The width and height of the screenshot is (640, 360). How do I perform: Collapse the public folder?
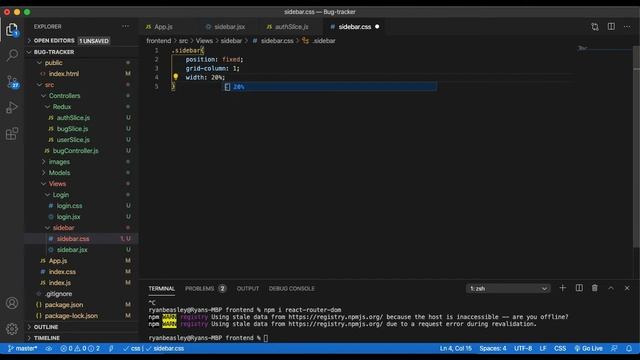tap(53, 63)
